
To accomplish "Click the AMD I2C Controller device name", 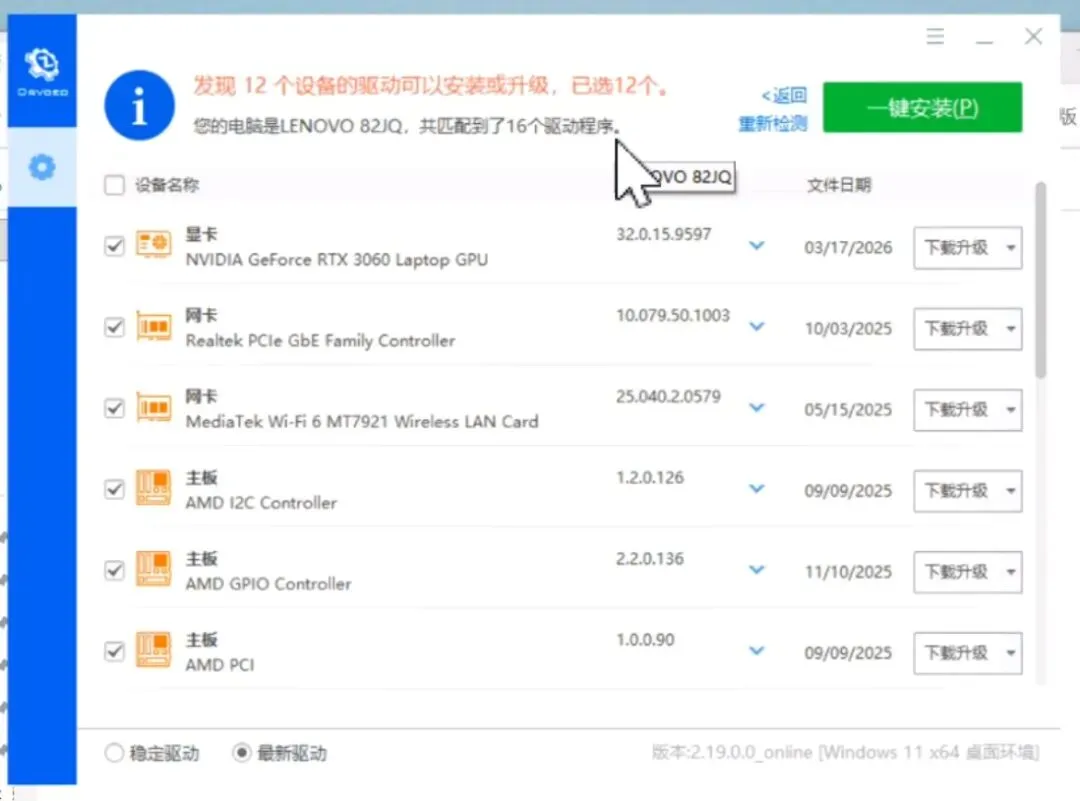I will tap(261, 503).
